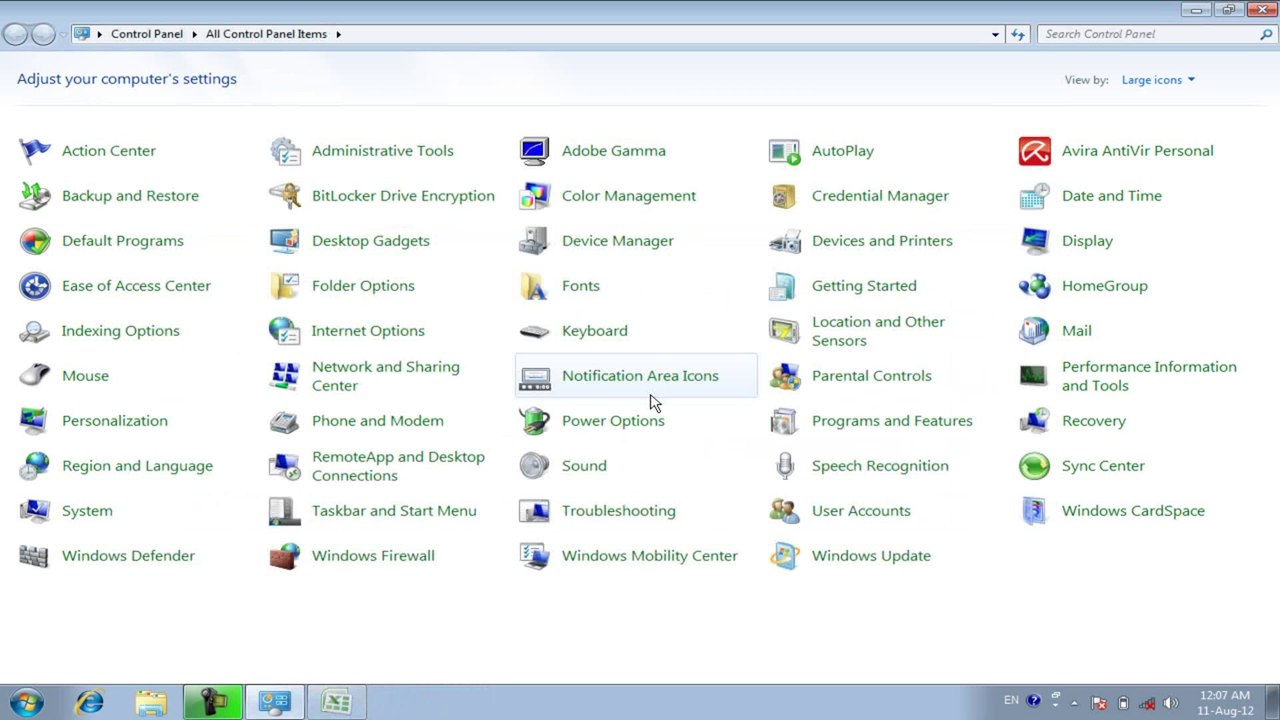Click the User Accounts link
The height and width of the screenshot is (720, 1280).
click(x=861, y=511)
